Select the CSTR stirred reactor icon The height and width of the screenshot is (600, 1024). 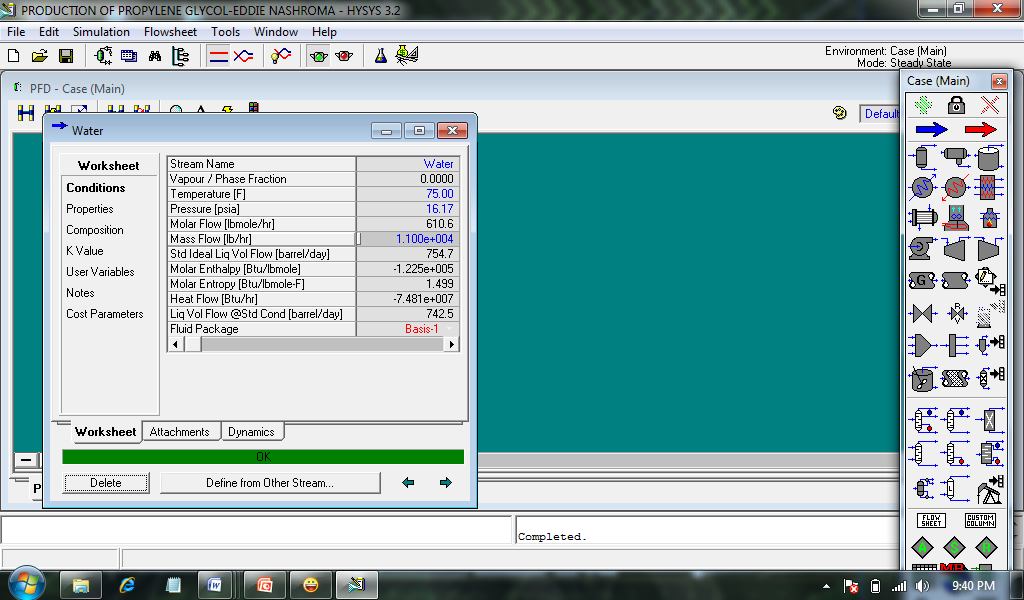pyautogui.click(x=922, y=379)
